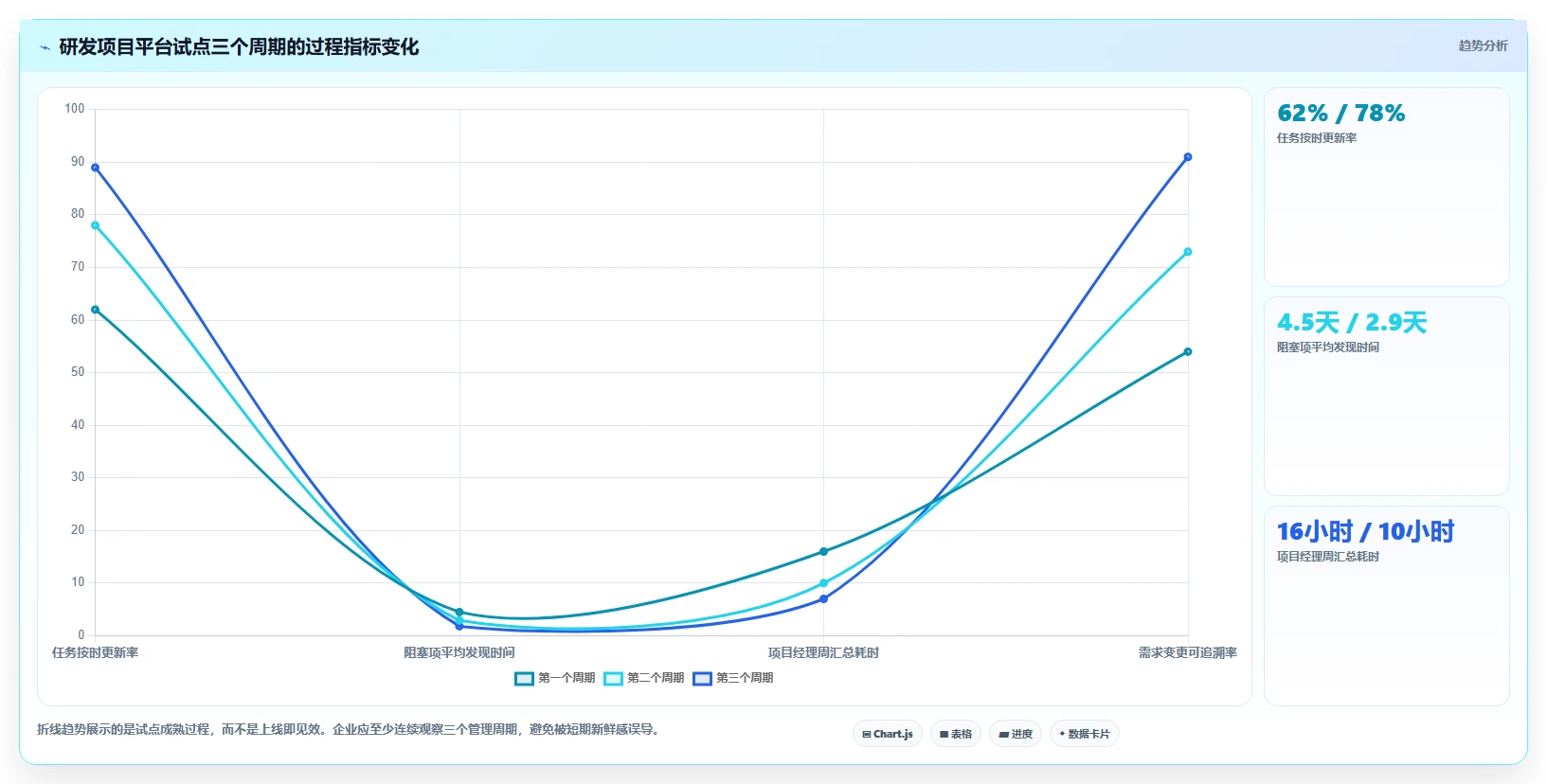Viewport: 1547px width, 784px height.
Task: Click the Chart.js tag
Action: (888, 734)
